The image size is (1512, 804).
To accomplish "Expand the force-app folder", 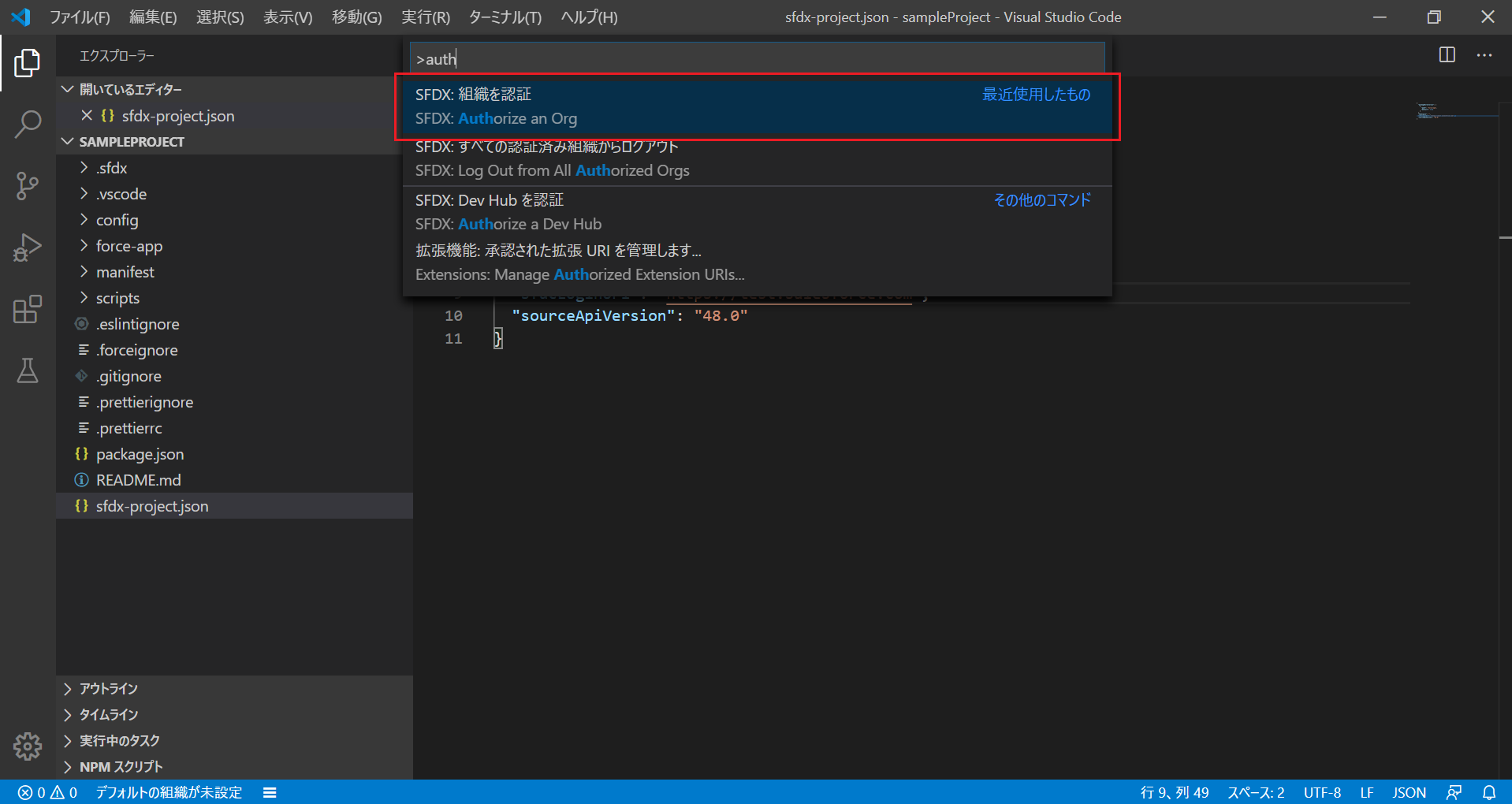I will click(x=234, y=246).
